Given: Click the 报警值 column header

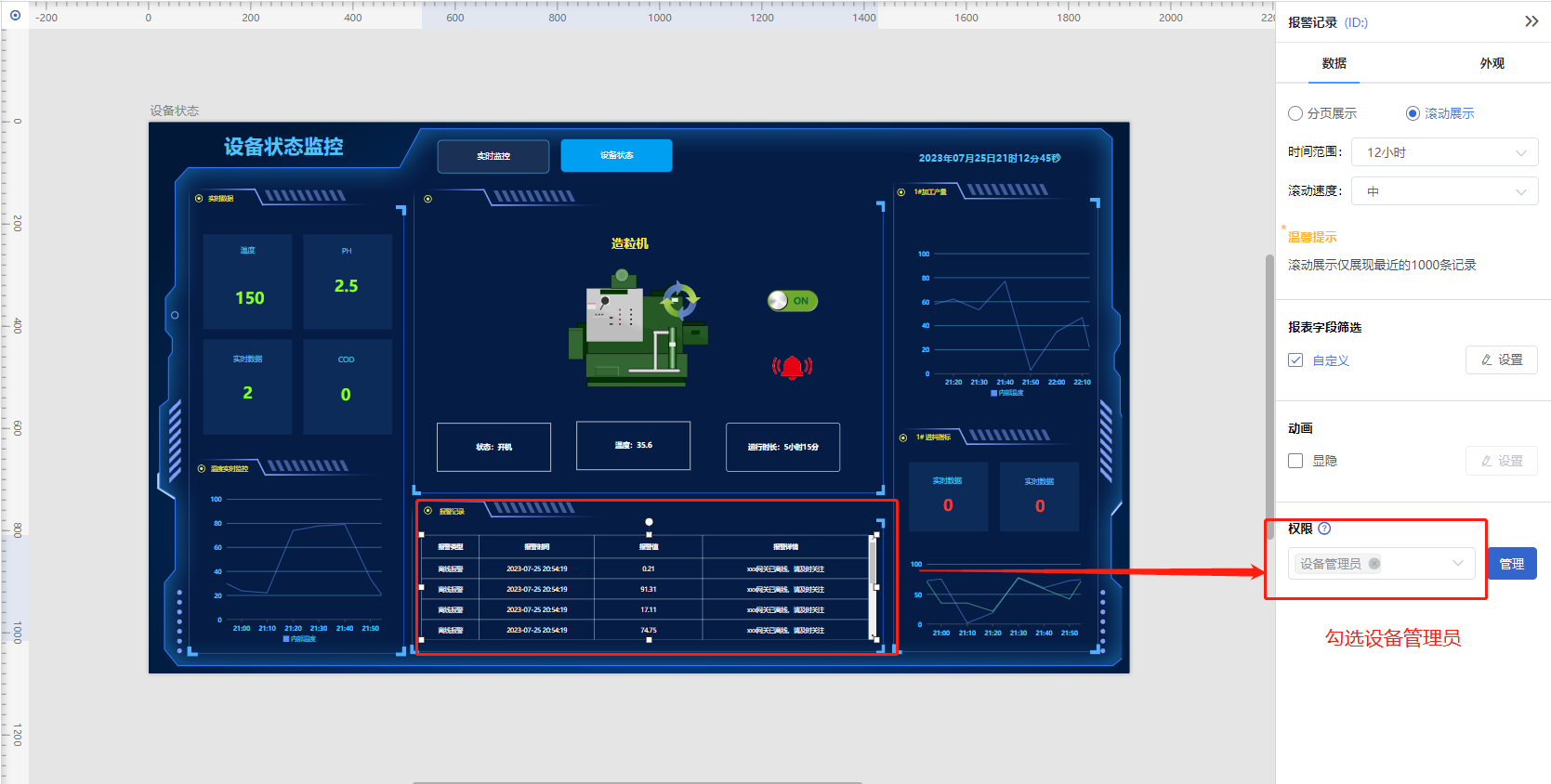Looking at the screenshot, I should coord(649,547).
